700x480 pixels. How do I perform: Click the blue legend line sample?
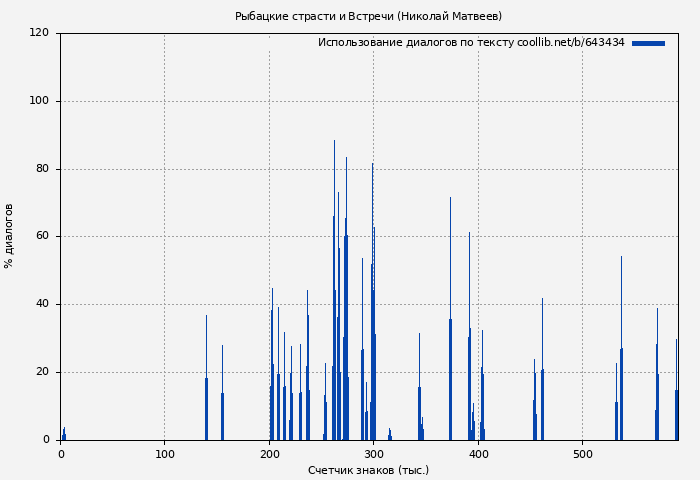click(648, 43)
